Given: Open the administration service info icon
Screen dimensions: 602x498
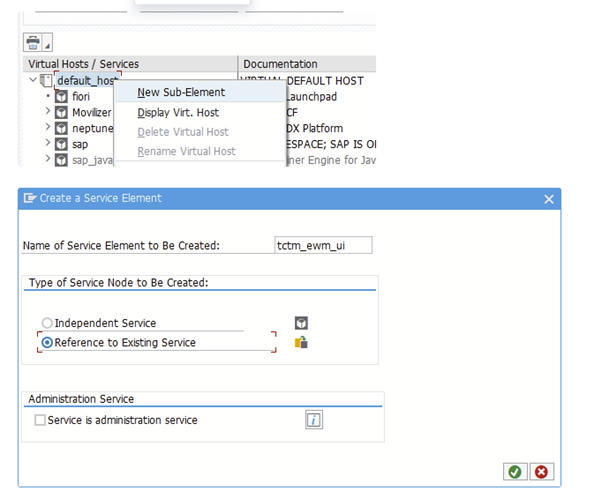Looking at the screenshot, I should [x=314, y=420].
